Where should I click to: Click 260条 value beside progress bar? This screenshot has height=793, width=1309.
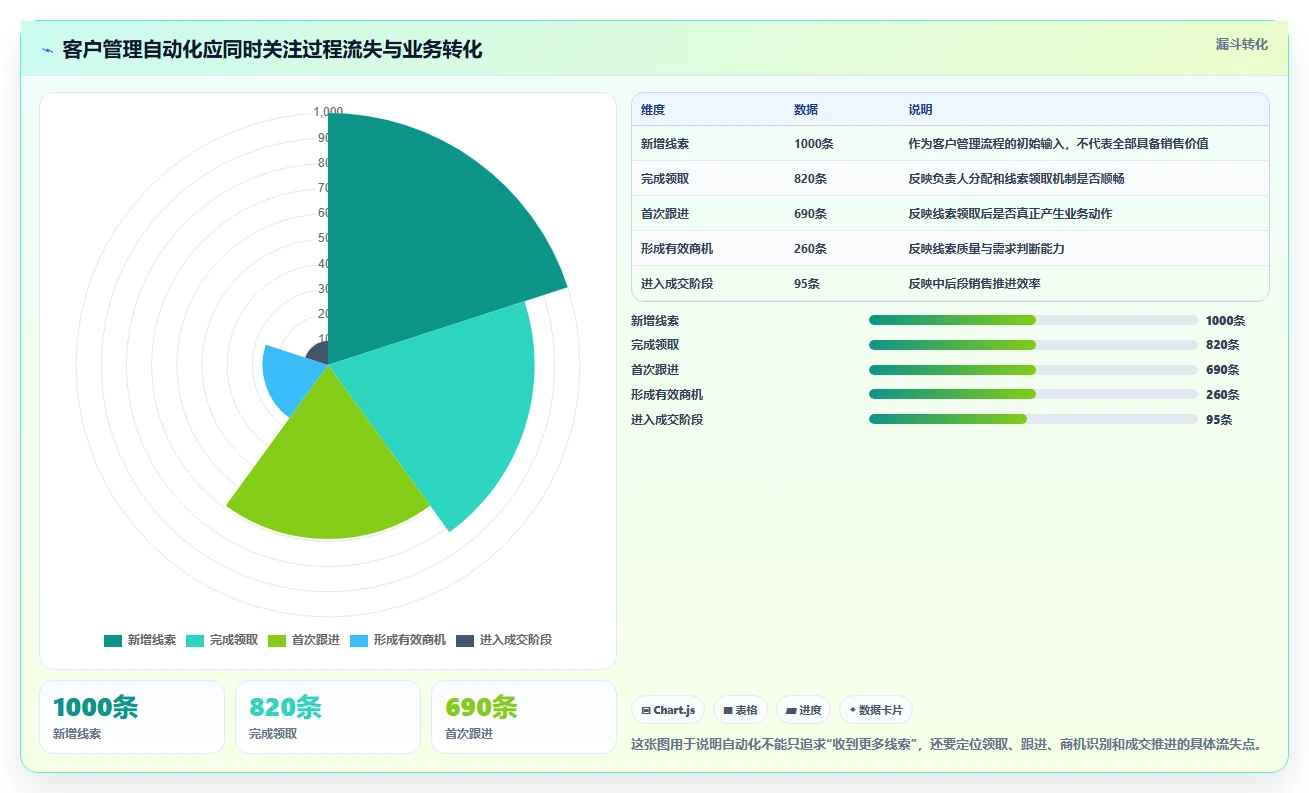pos(1223,395)
